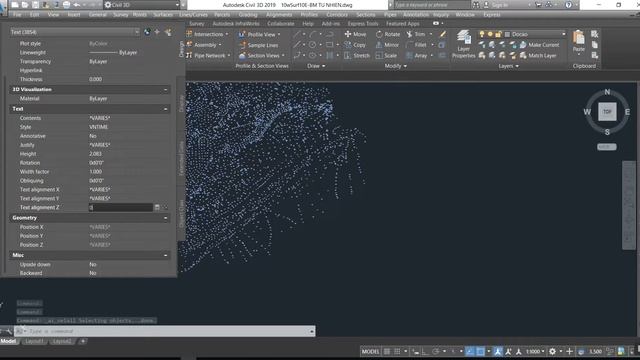640x360 pixels.
Task: Click the MODEL button in status bar
Action: click(x=370, y=351)
